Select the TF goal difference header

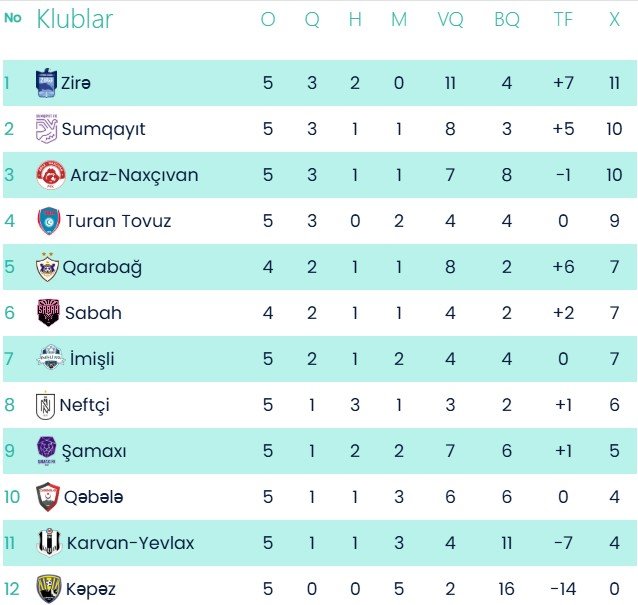[563, 20]
